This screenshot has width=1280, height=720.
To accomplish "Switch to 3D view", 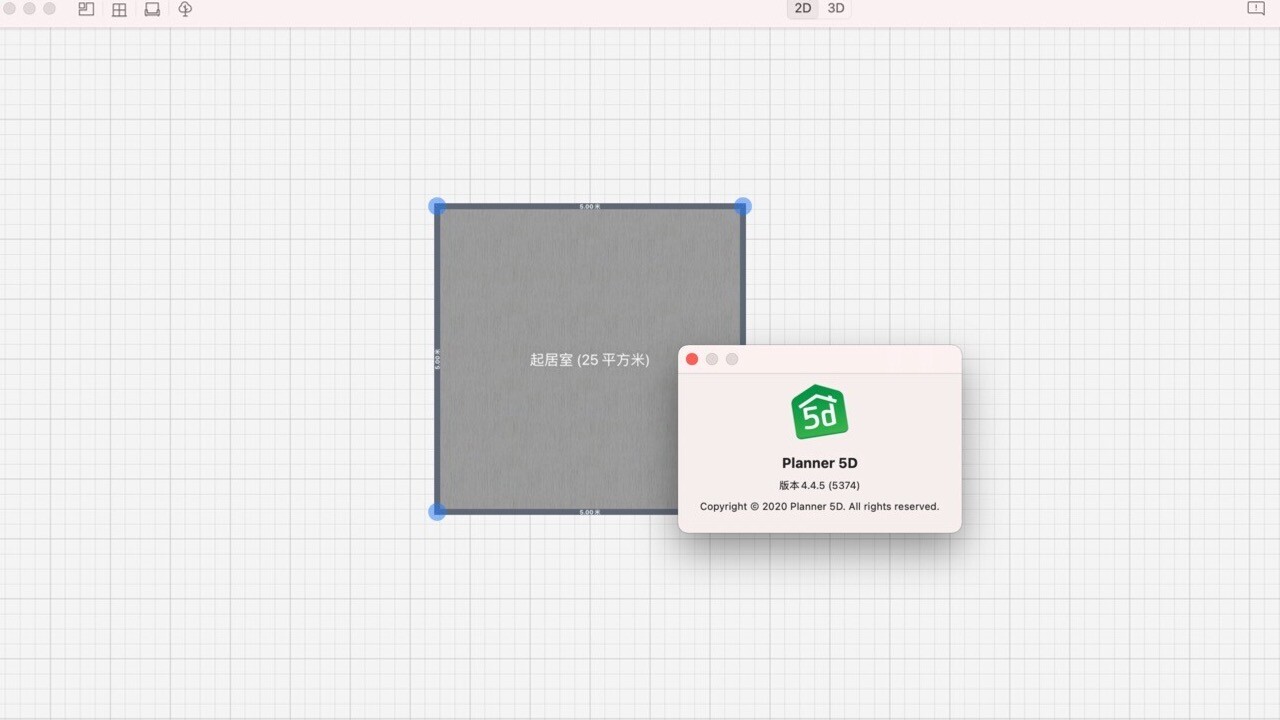I will (836, 8).
